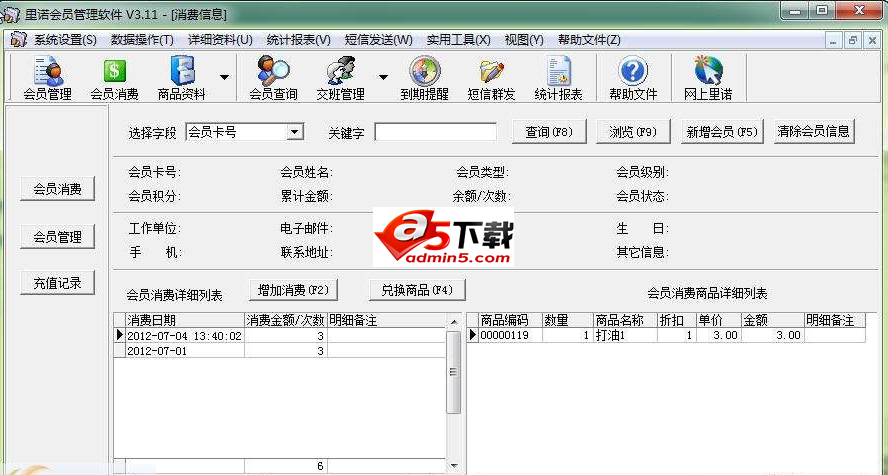Click 单价 column header
This screenshot has width=888, height=475.
click(719, 320)
